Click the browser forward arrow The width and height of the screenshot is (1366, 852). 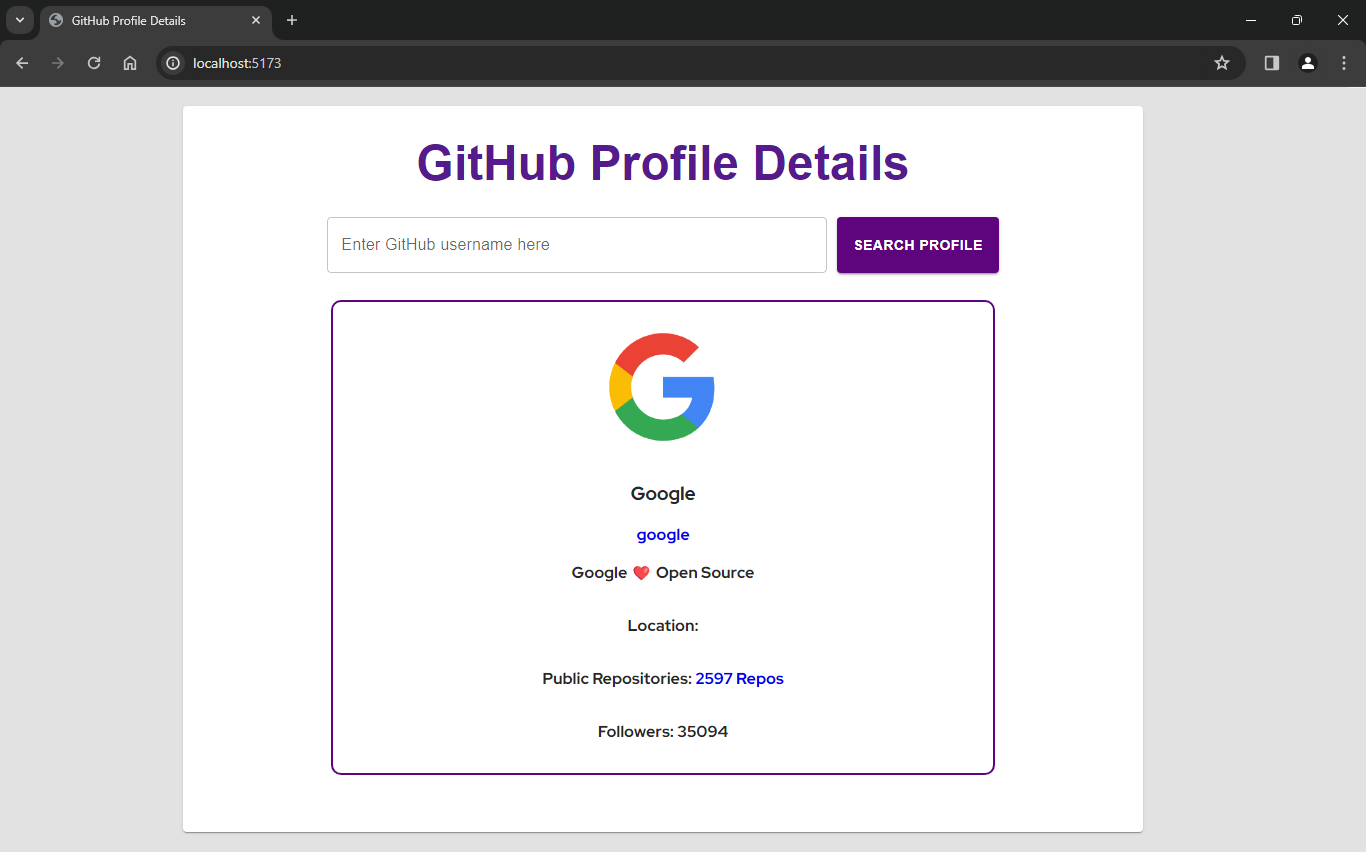[58, 63]
